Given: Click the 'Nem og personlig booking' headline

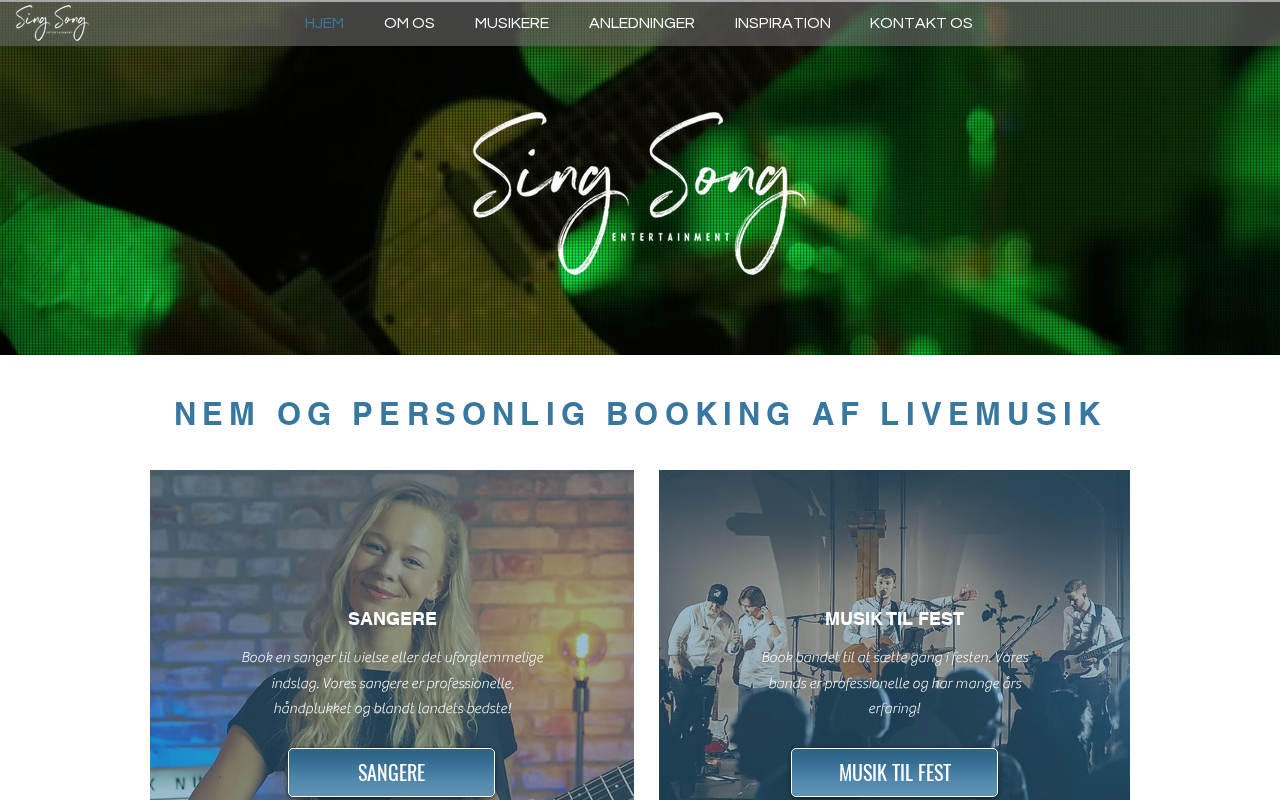Looking at the screenshot, I should 640,414.
